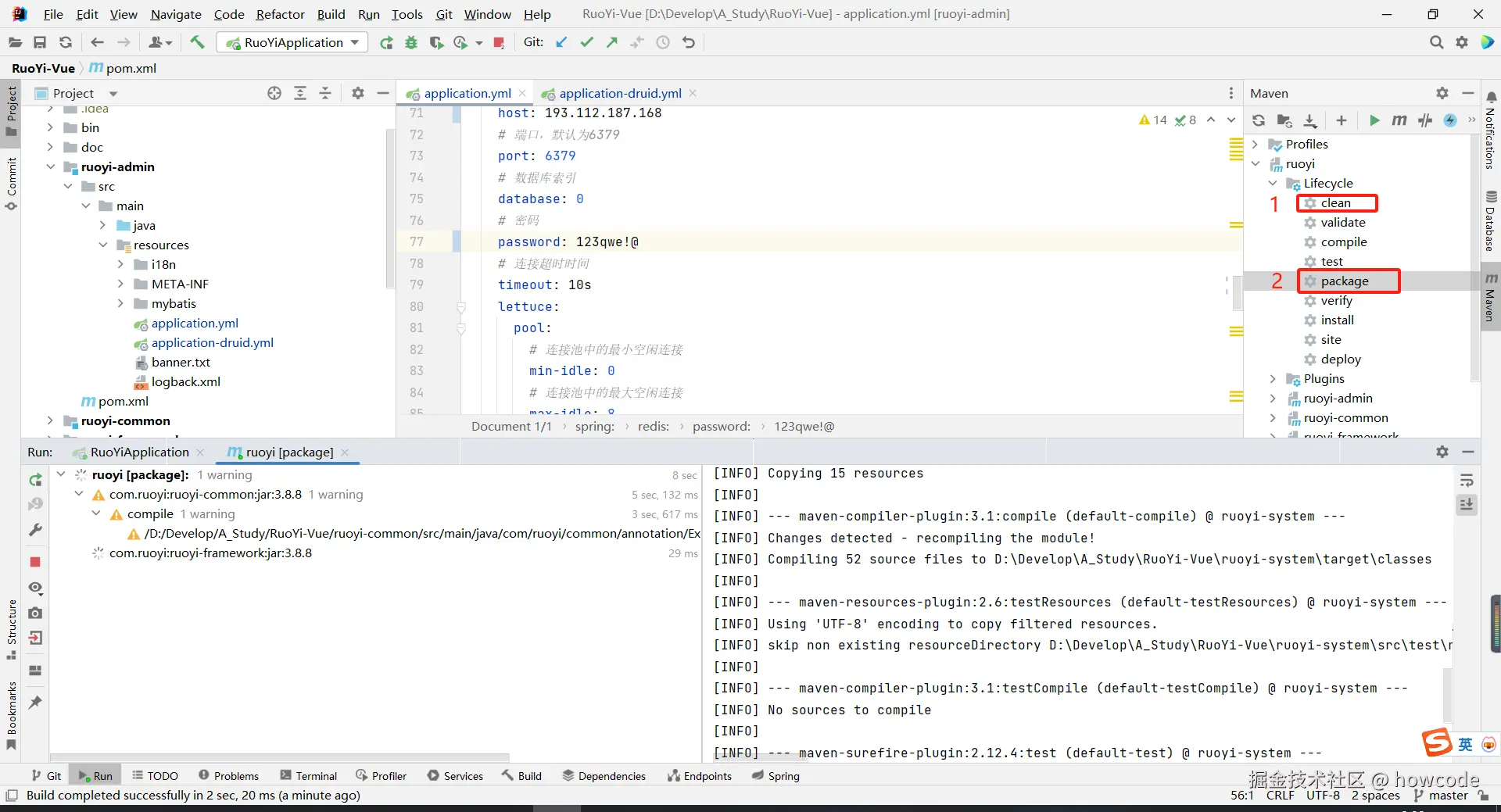
Task: Click the master git branch widget
Action: pos(1441,795)
